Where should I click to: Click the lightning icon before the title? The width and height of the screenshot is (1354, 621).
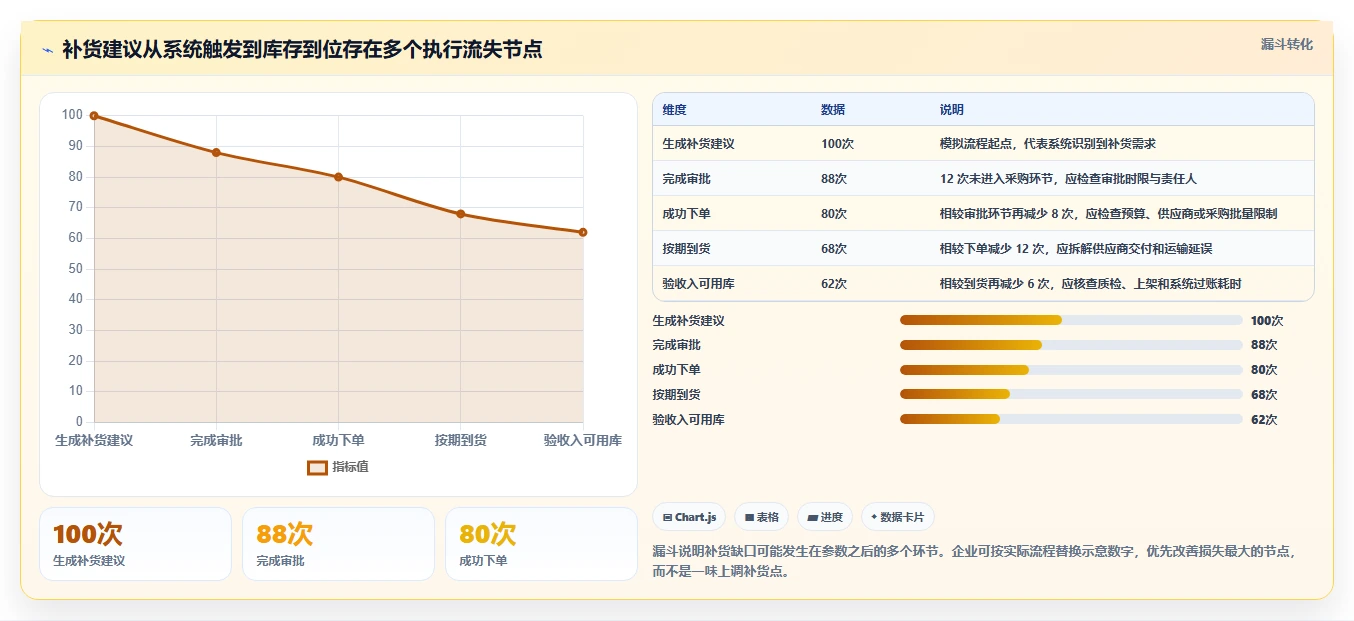tap(48, 50)
